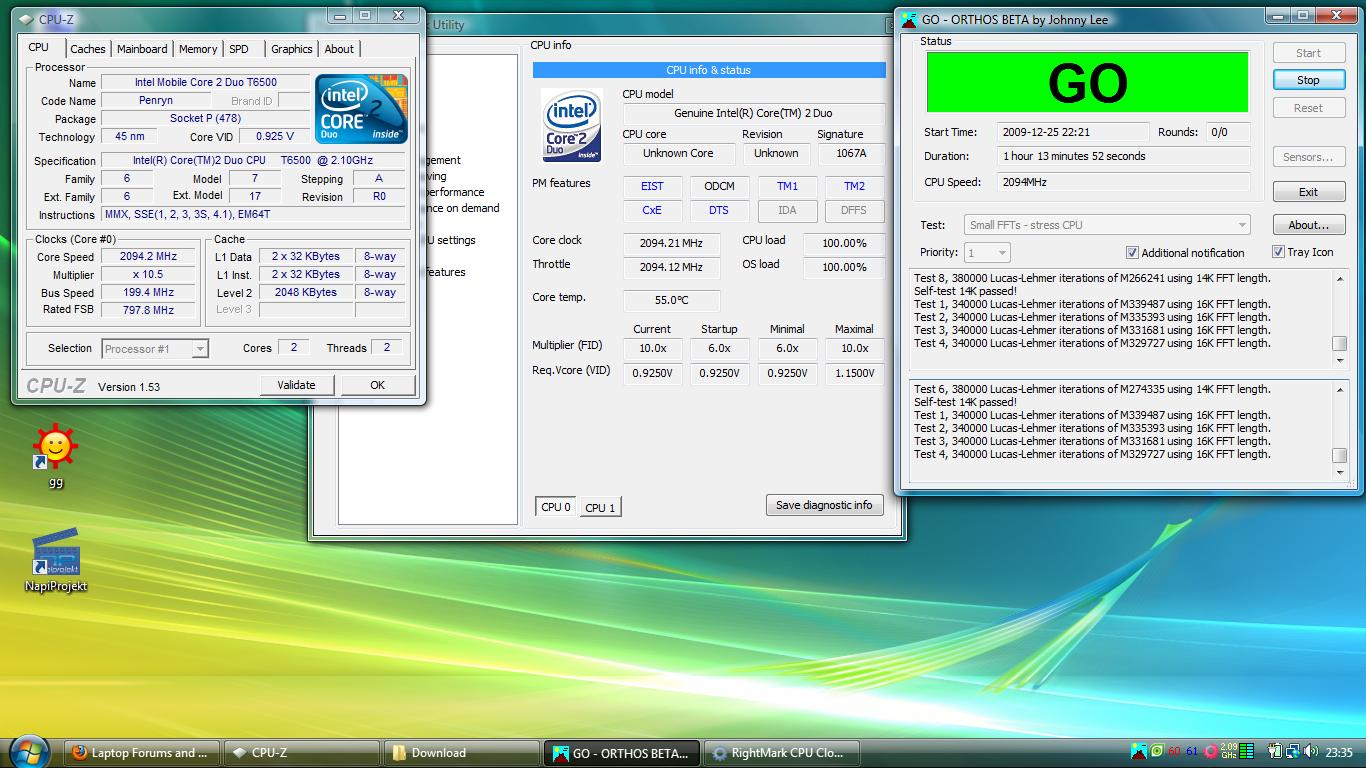
Task: Expand the Priority dropdown
Action: click(x=986, y=253)
